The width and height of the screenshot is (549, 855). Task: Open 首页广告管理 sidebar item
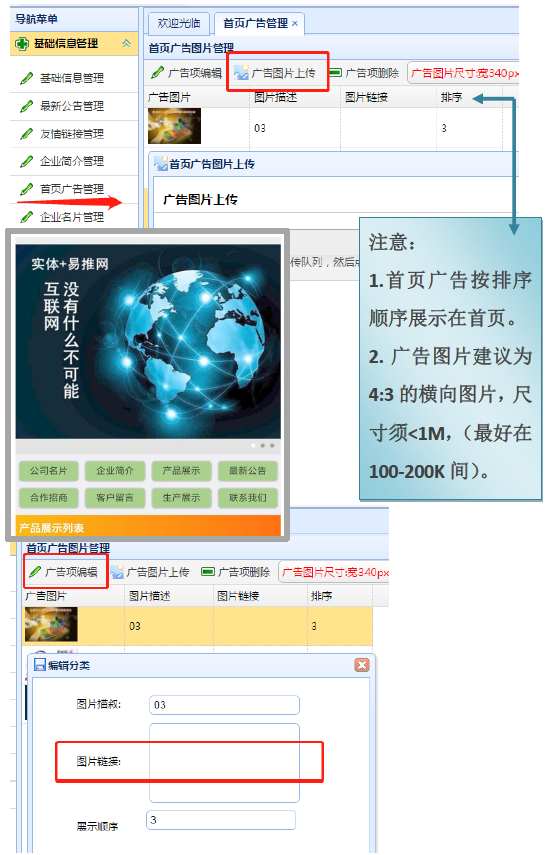71,189
